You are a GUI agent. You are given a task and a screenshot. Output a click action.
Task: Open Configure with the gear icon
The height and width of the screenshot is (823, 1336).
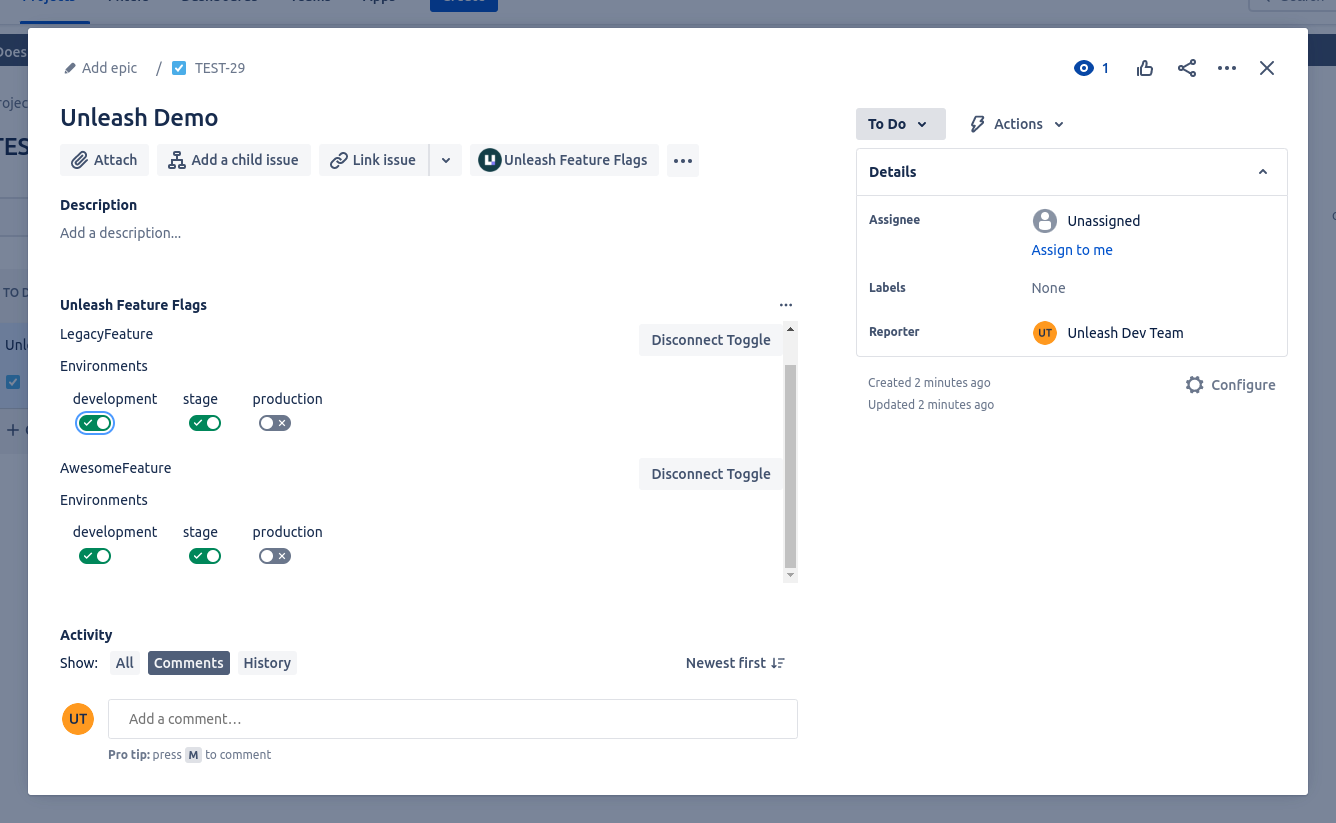click(1230, 385)
